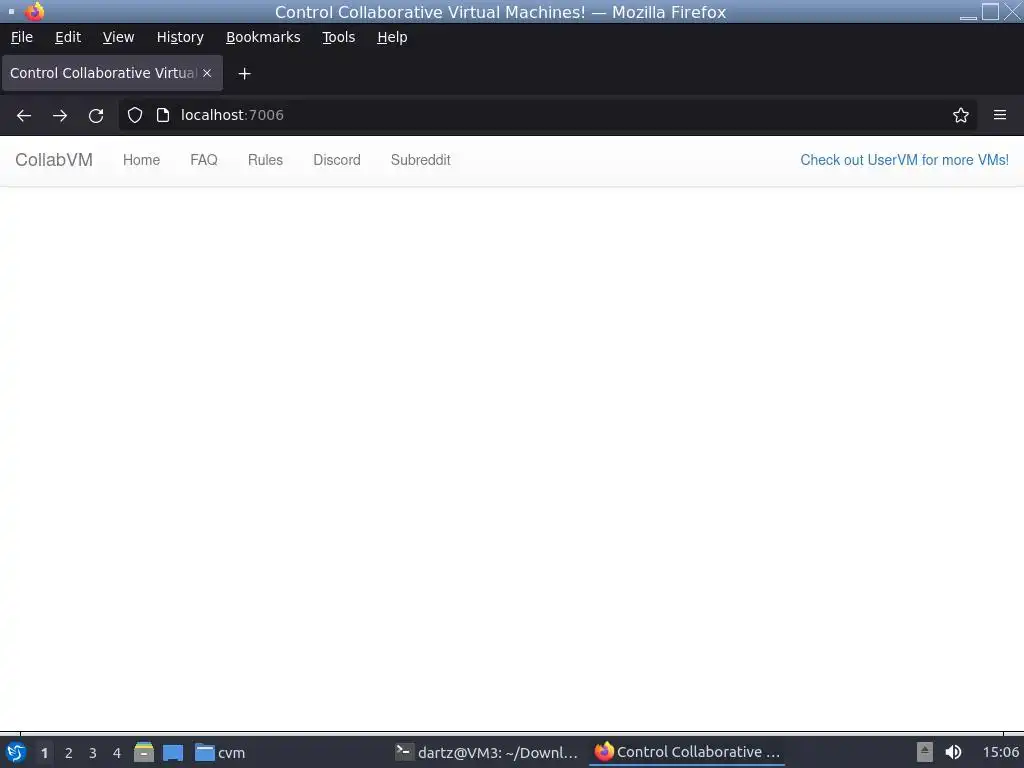
Task: Open the Tools menu
Action: (339, 37)
